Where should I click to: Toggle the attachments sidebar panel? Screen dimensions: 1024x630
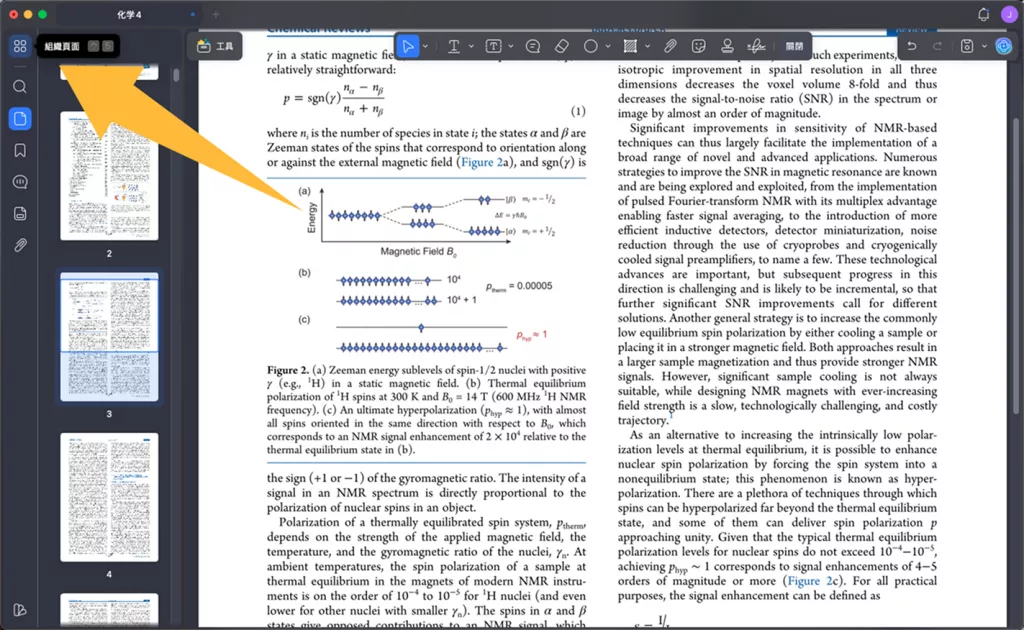[x=20, y=245]
